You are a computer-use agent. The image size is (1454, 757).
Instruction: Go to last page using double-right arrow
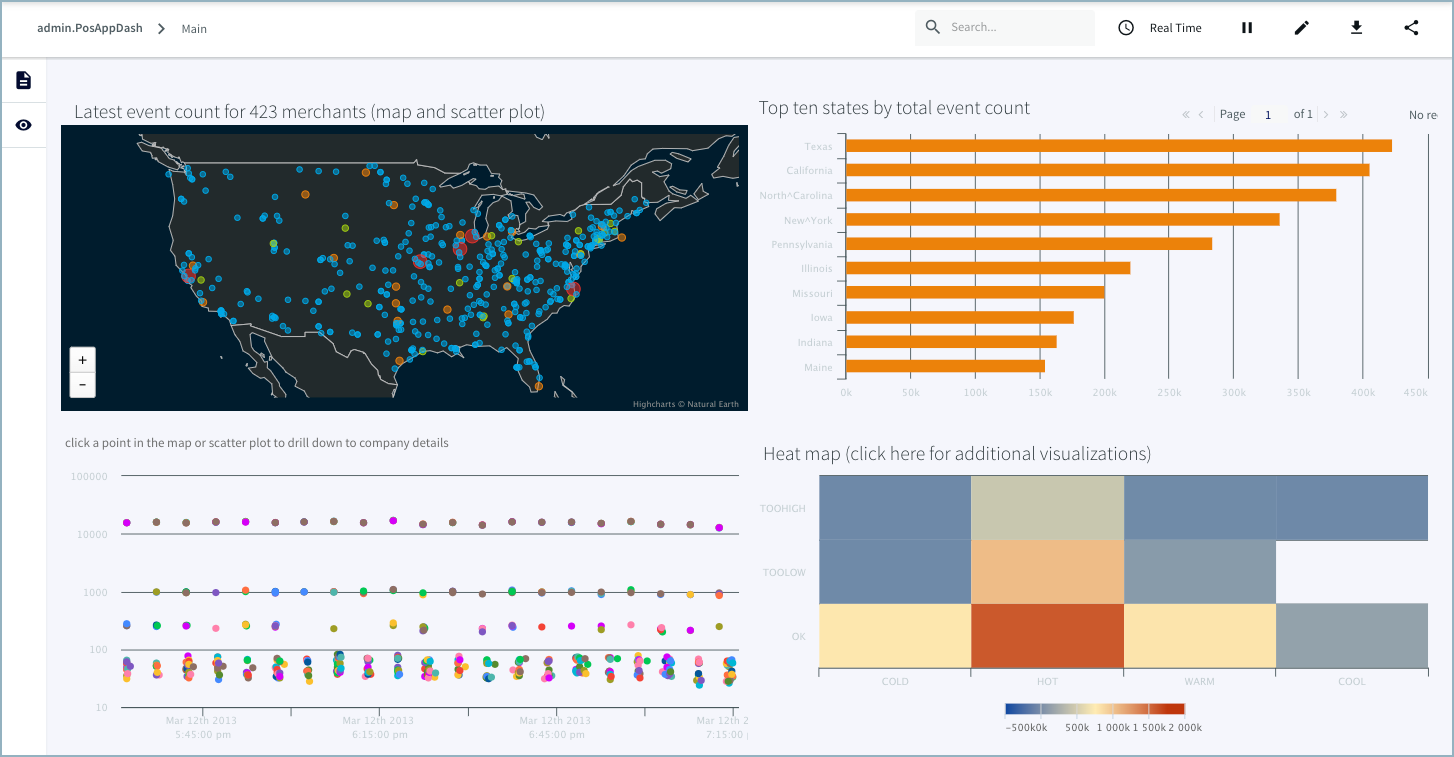pos(1343,114)
